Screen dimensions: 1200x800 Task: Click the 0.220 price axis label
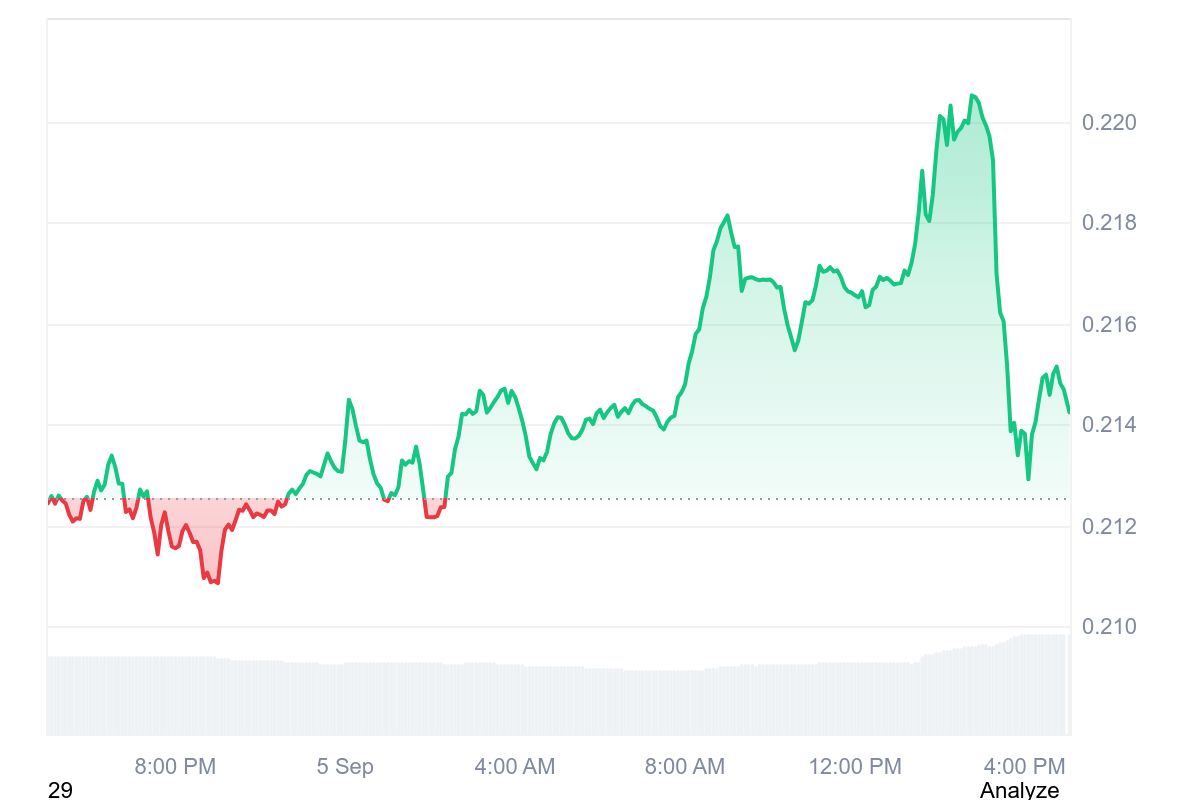tap(1109, 123)
